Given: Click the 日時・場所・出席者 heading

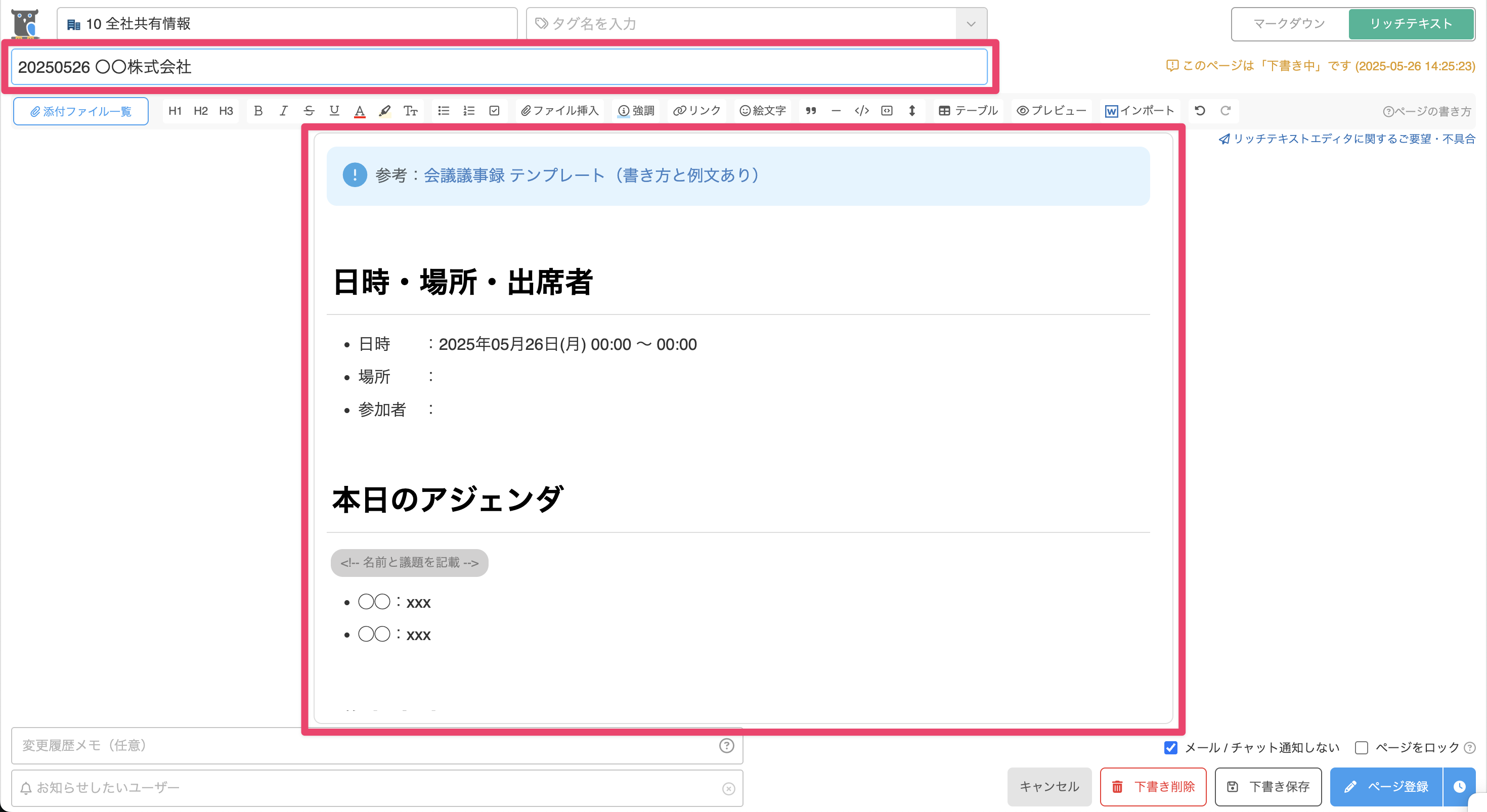Looking at the screenshot, I should tap(463, 282).
